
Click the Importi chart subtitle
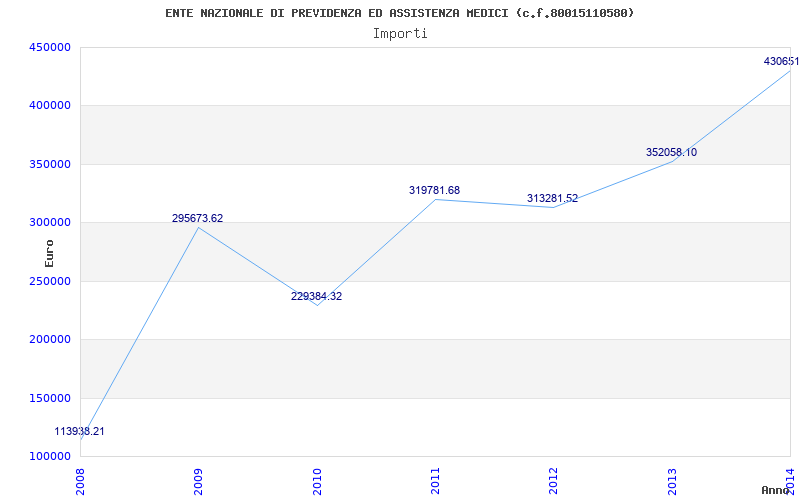click(x=400, y=34)
